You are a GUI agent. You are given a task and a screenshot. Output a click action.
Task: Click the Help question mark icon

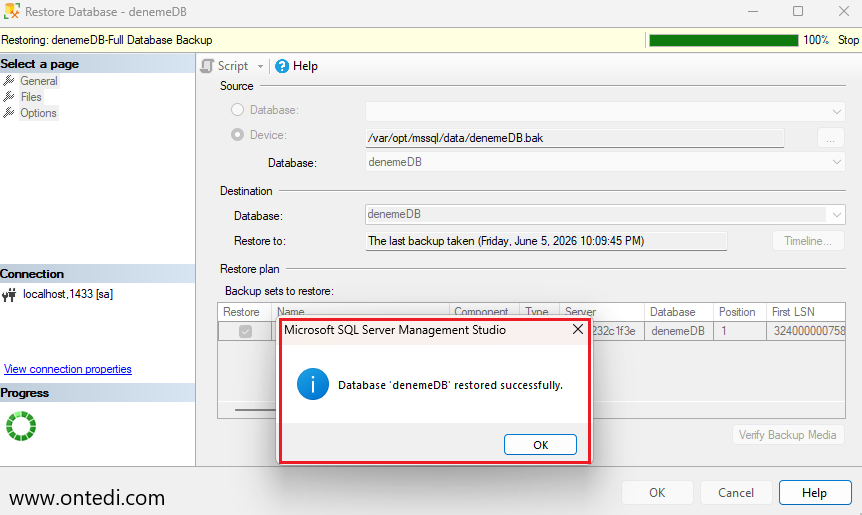coord(282,67)
